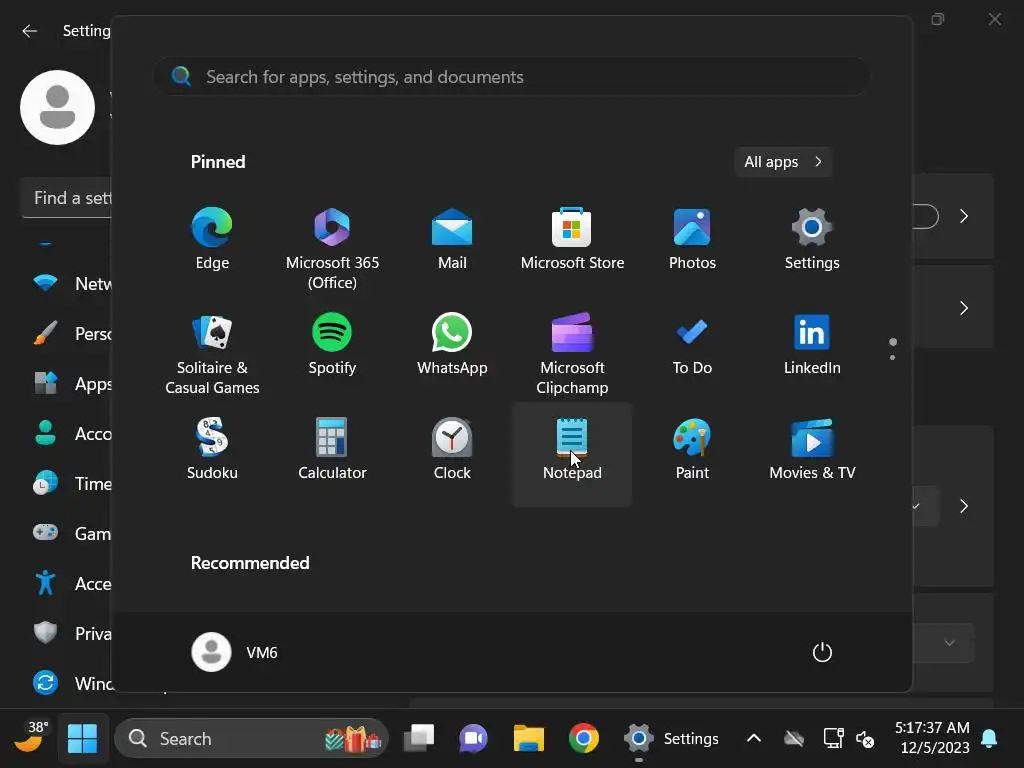Select Time & language in Settings sidebar

tap(72, 484)
